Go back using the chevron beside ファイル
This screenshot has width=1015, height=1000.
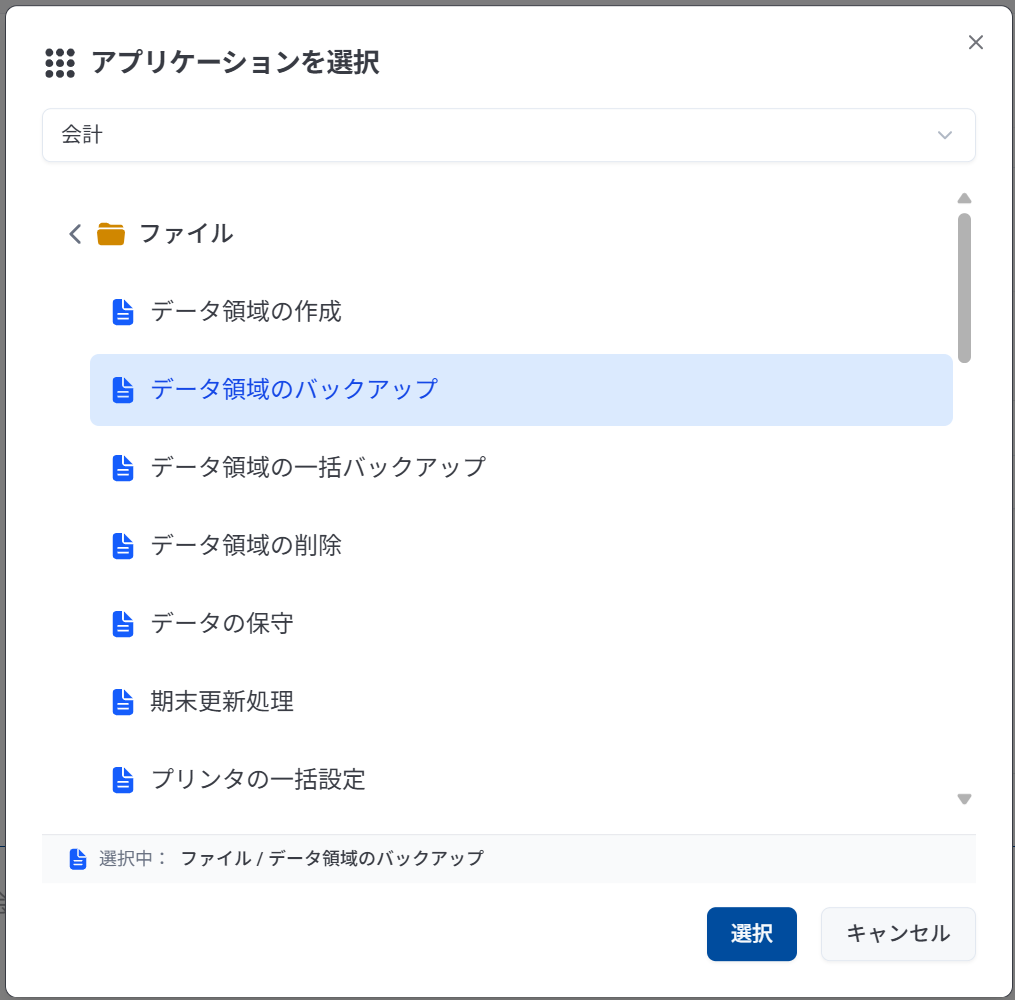click(x=75, y=234)
